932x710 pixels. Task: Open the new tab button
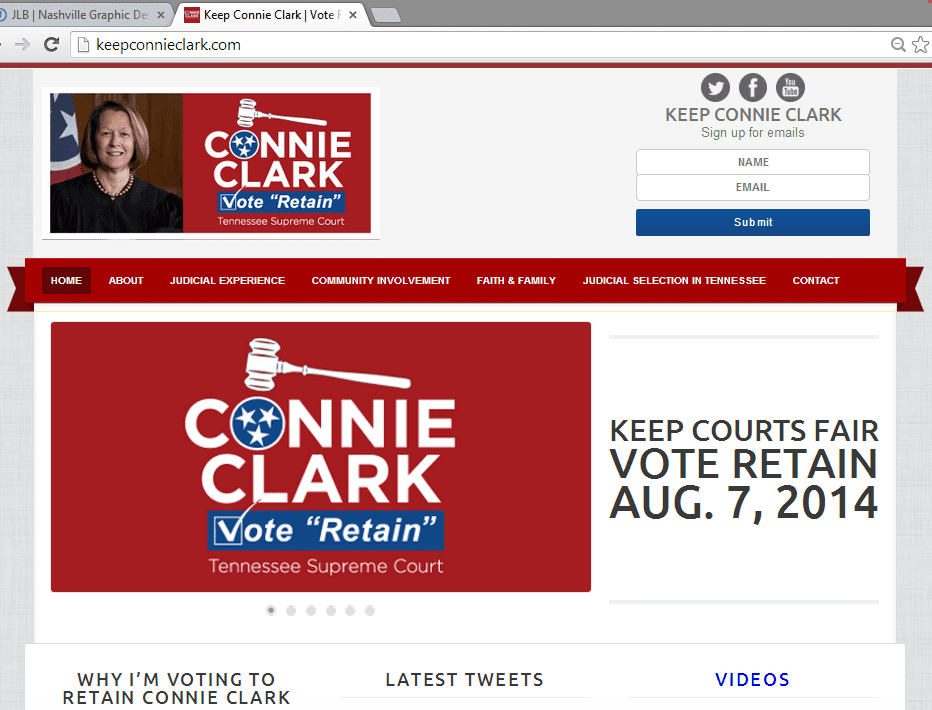[x=386, y=16]
